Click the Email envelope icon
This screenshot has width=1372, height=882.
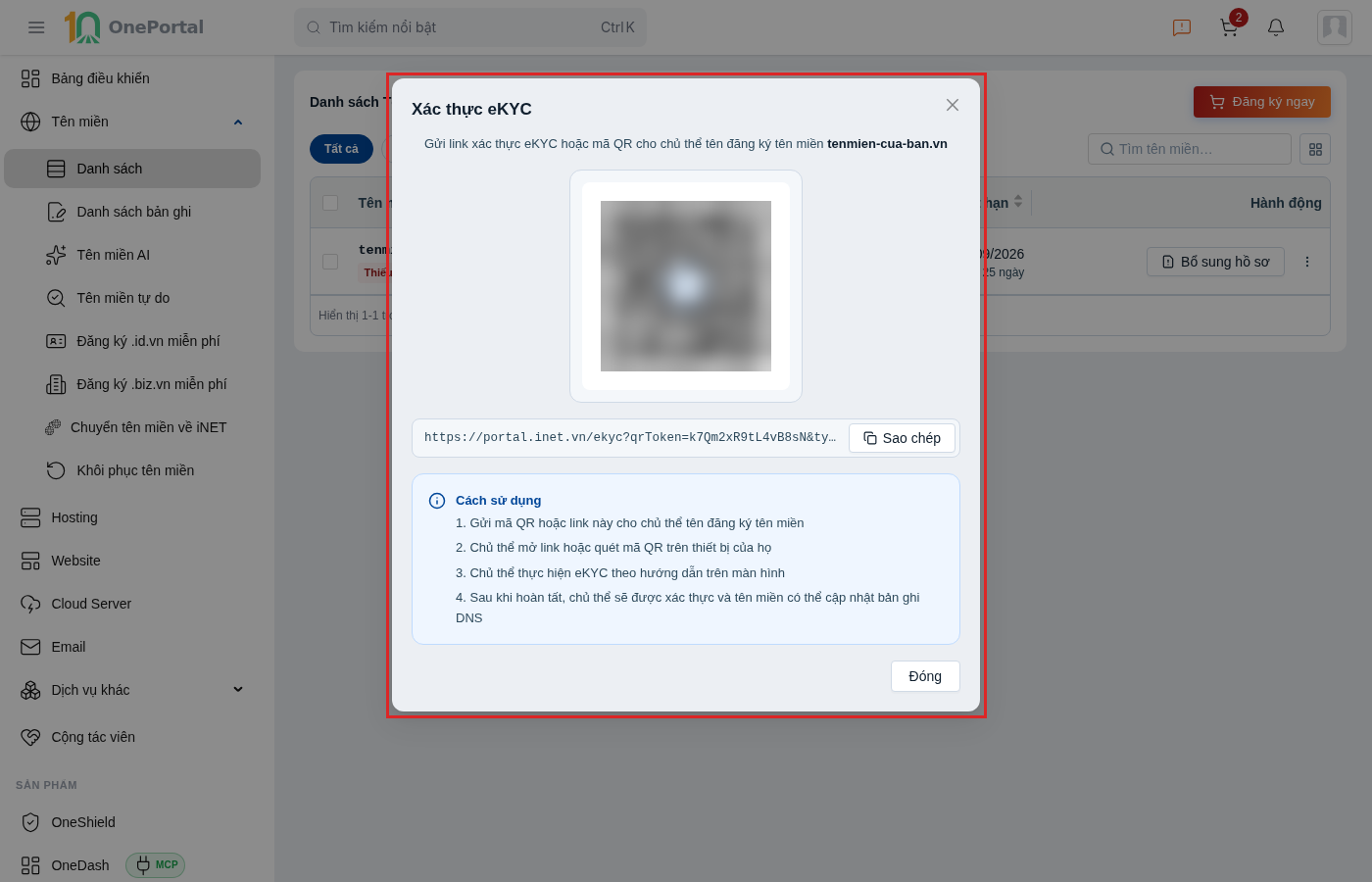(30, 647)
